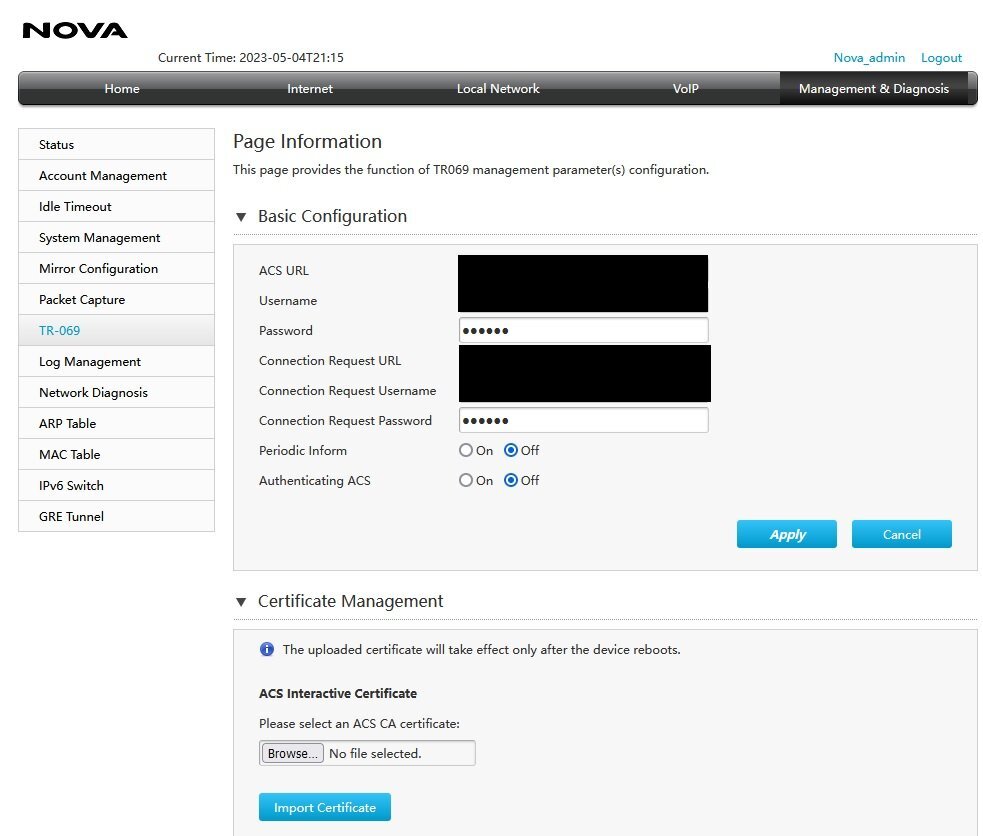Click the 'Authenticating ACS' label
This screenshot has height=836, width=983.
tap(315, 481)
